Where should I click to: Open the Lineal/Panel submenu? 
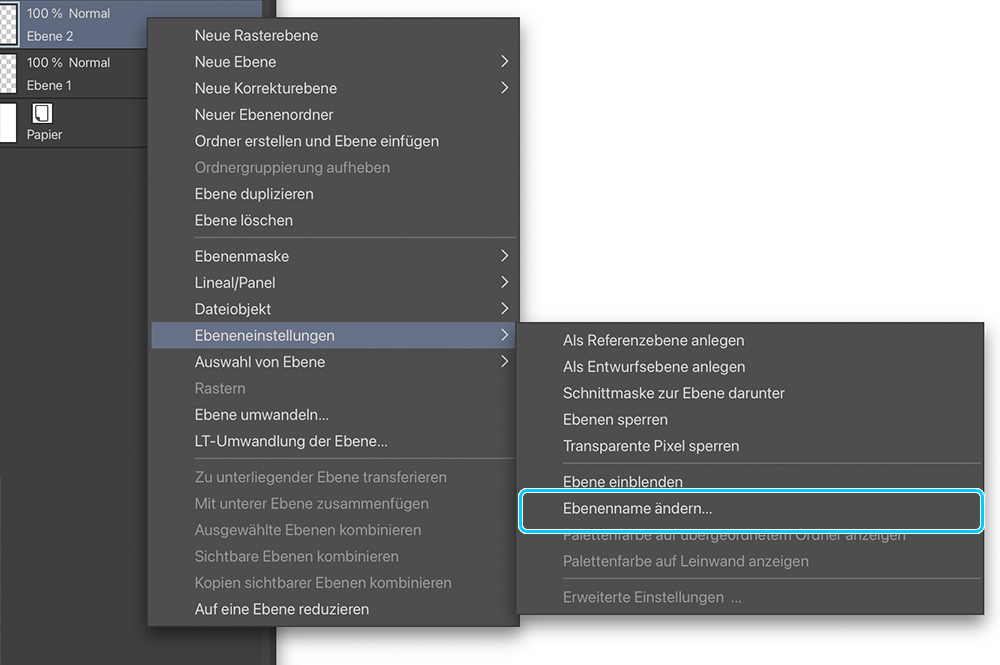coord(504,283)
